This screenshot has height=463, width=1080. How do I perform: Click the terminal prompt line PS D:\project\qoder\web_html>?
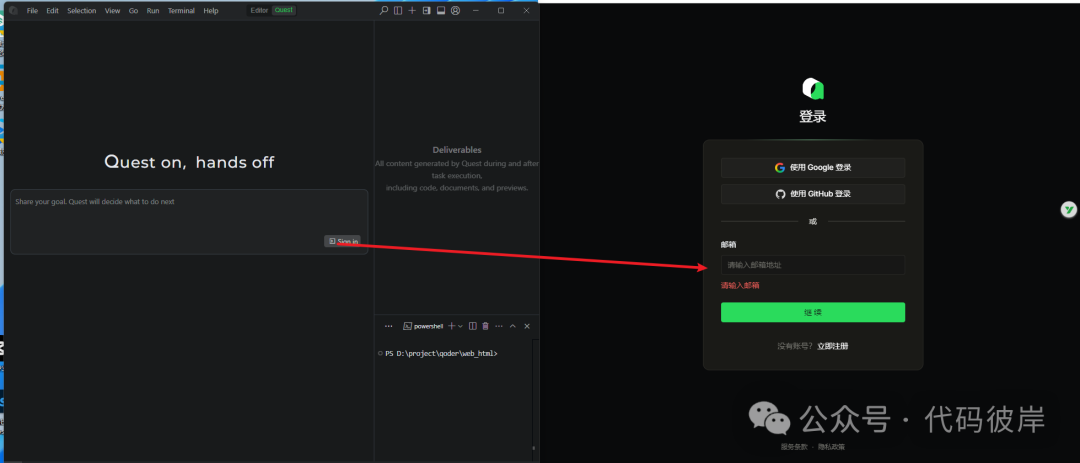tap(441, 353)
